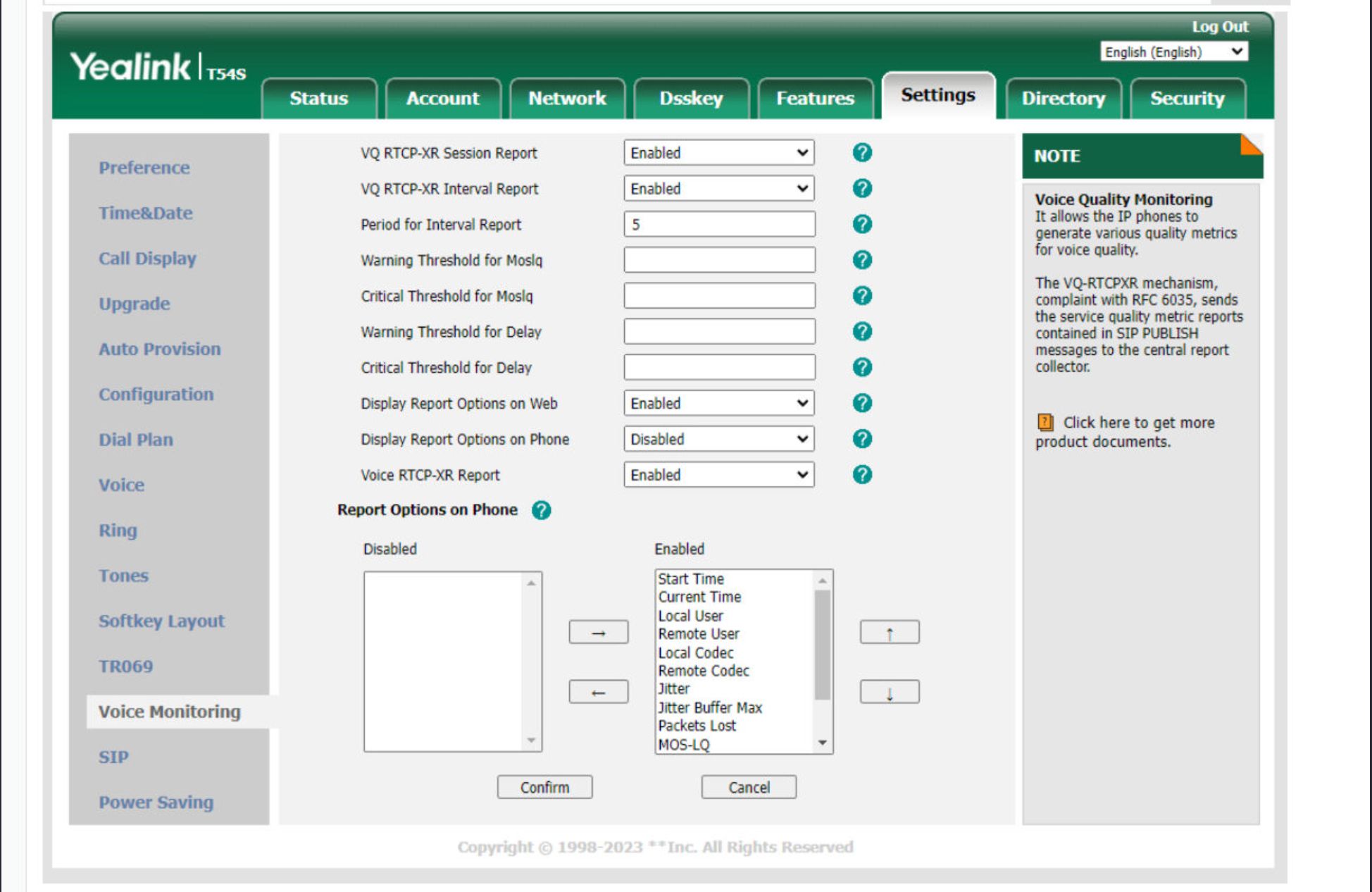Click help icon next to Report Options on Phone

(541, 510)
